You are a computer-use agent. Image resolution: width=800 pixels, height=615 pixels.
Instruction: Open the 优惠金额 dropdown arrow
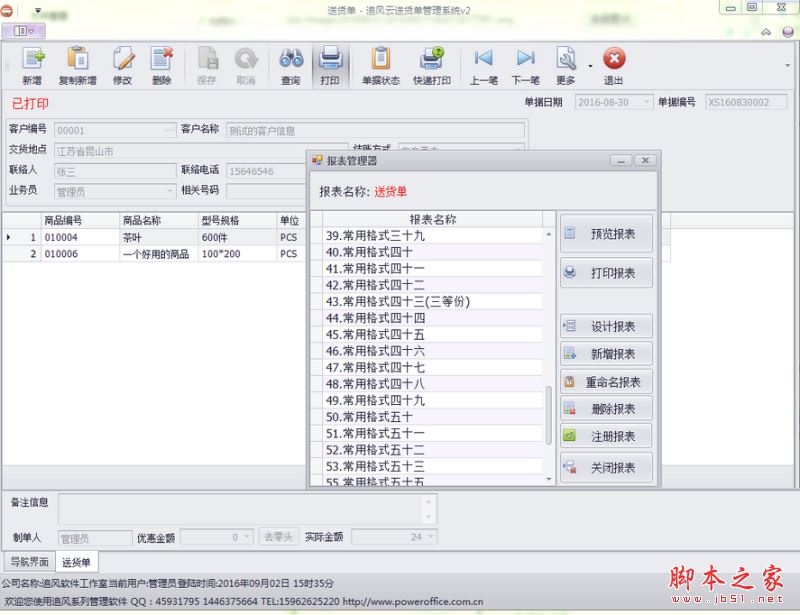coord(247,537)
